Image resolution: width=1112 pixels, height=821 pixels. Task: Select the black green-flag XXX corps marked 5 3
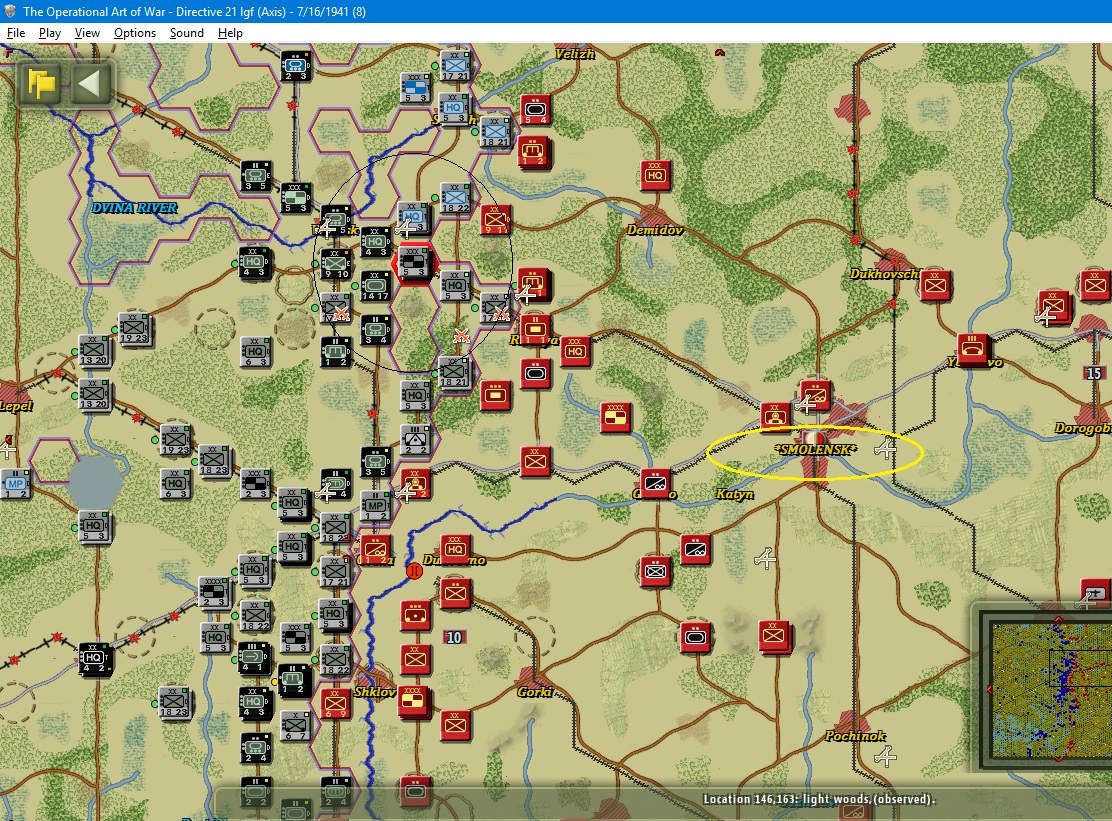(296, 199)
